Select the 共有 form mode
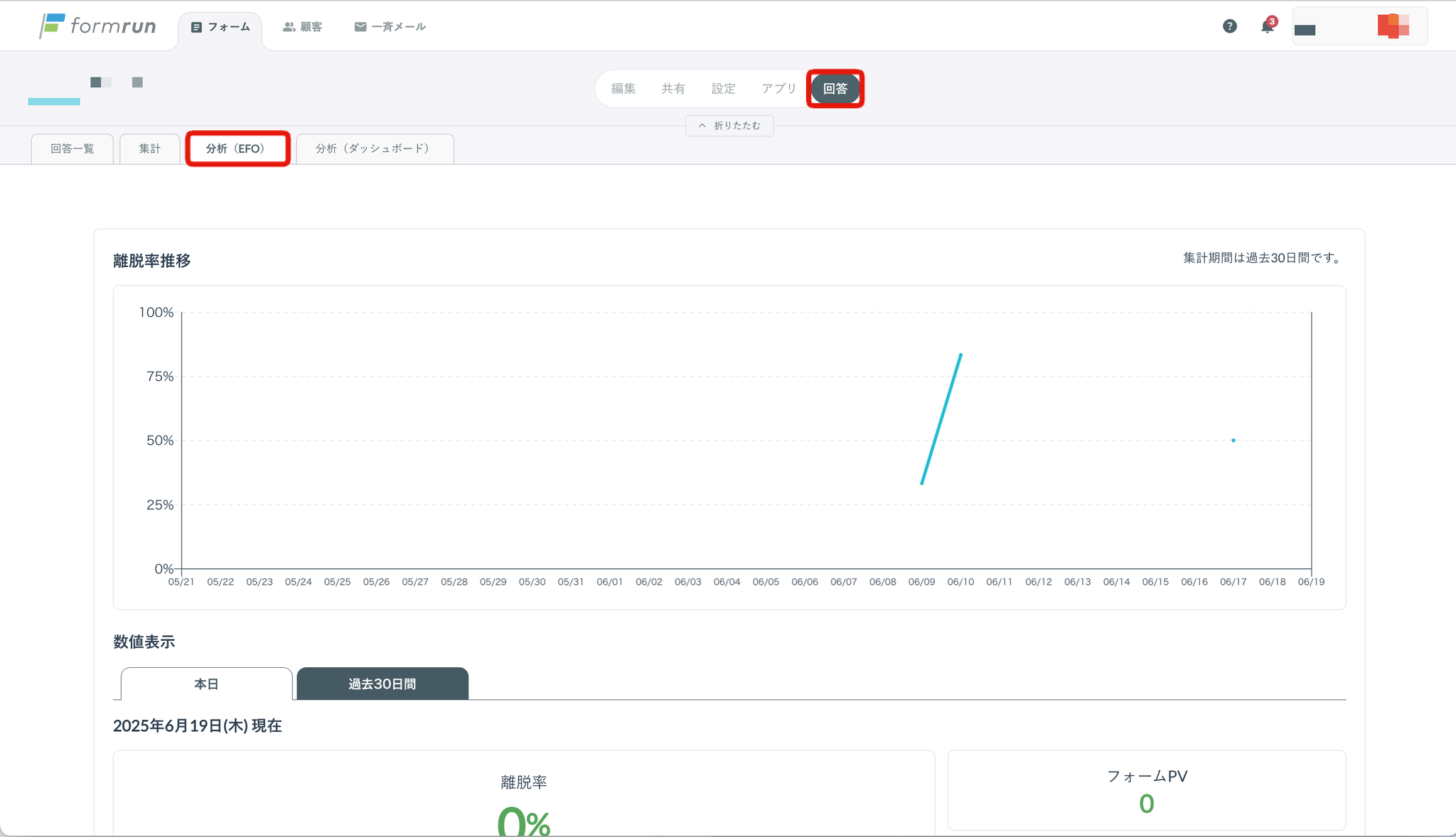1456x837 pixels. (x=673, y=89)
